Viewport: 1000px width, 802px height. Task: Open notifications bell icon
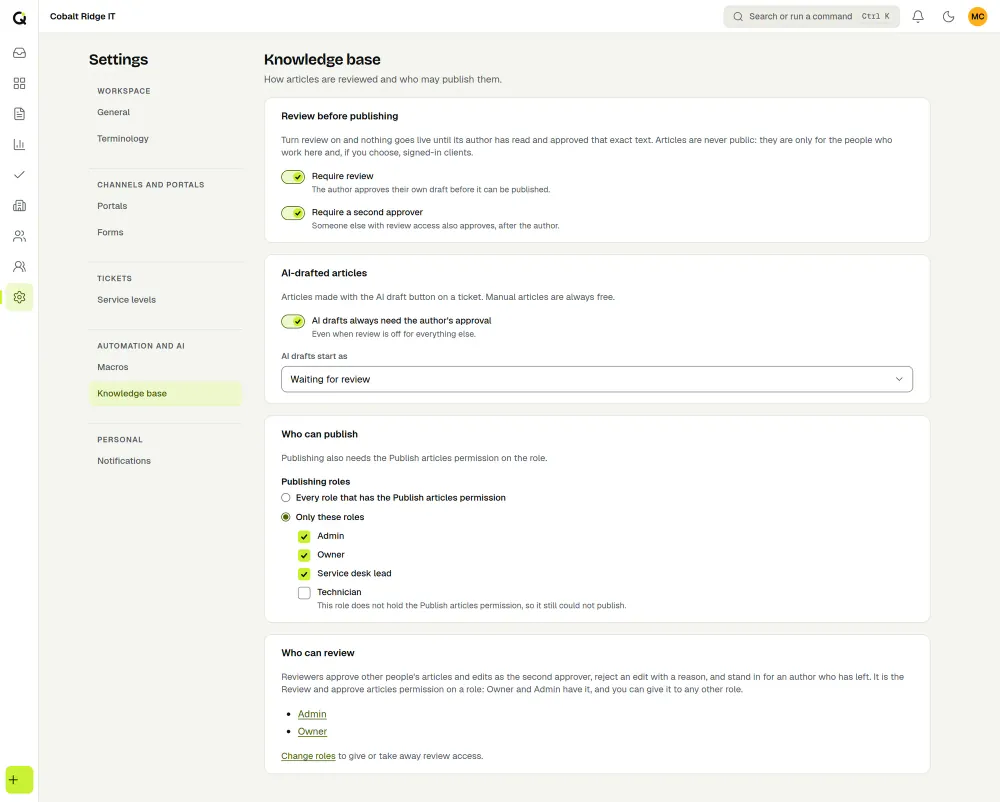[x=918, y=17]
